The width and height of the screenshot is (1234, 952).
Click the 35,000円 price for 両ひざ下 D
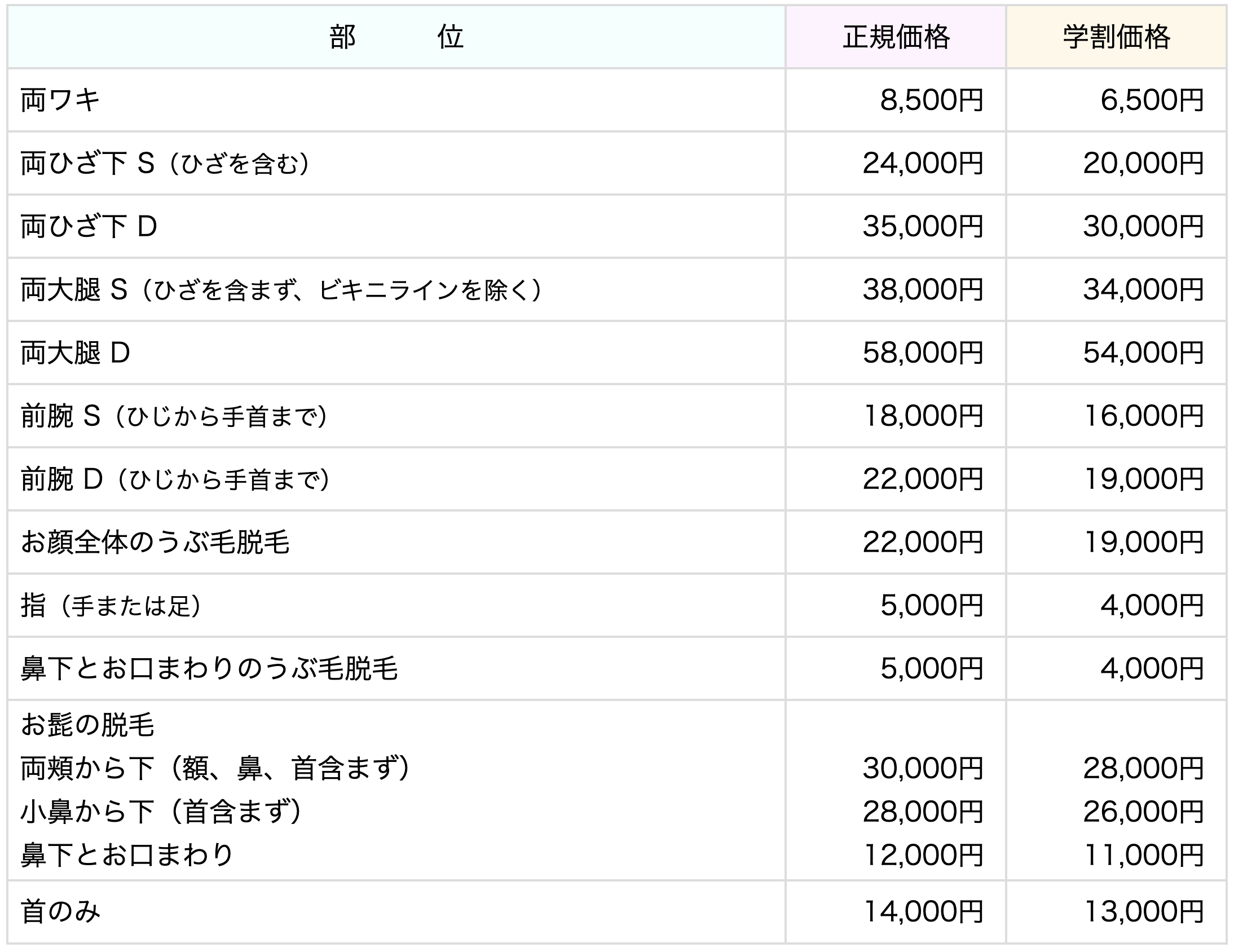pyautogui.click(x=922, y=227)
